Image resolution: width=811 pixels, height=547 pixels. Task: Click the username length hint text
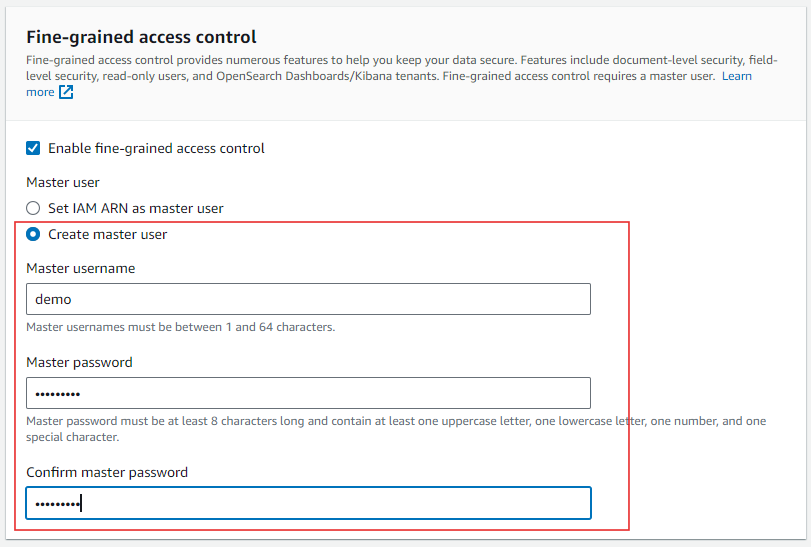coord(180,327)
